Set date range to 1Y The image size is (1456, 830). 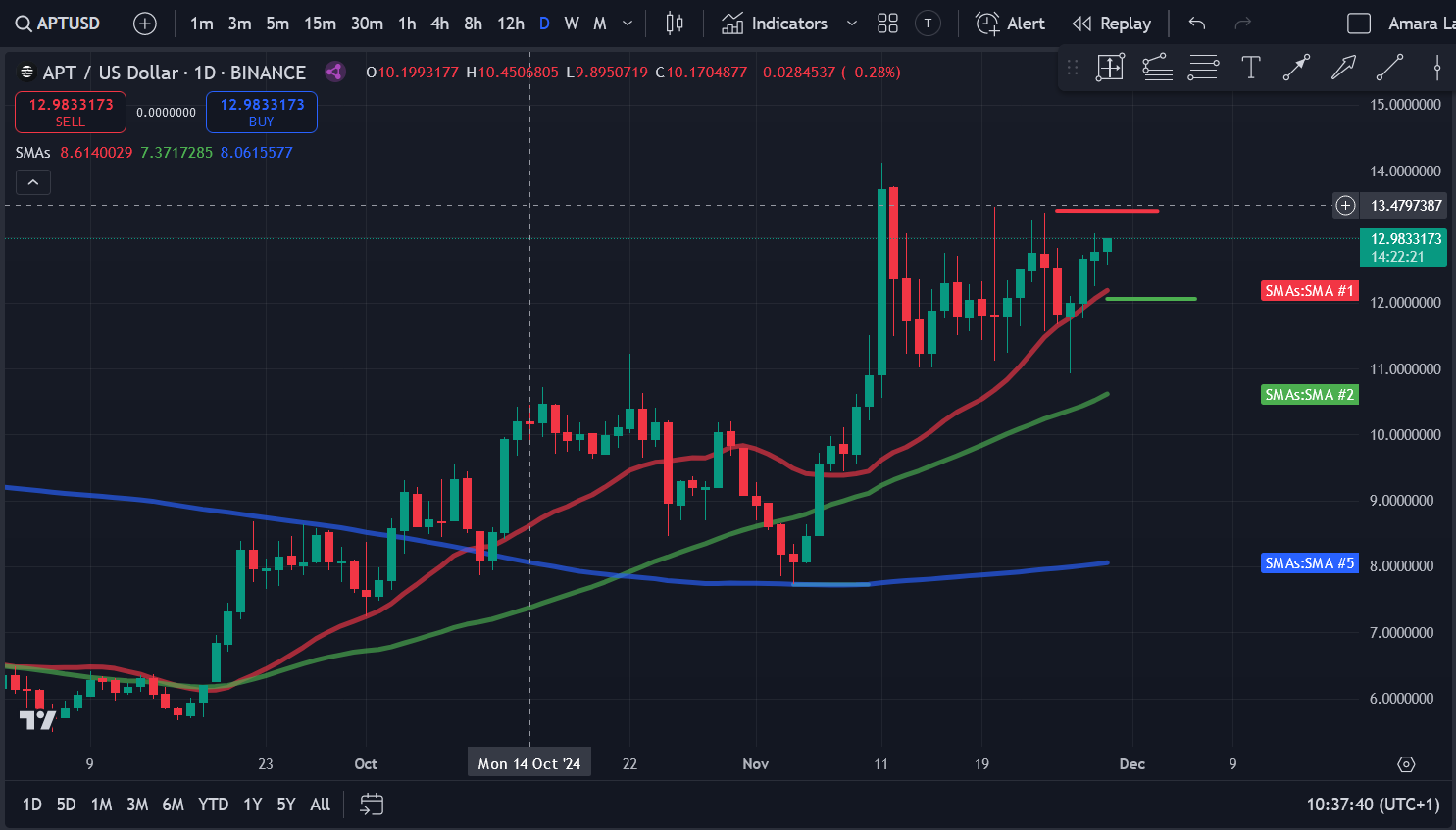252,805
